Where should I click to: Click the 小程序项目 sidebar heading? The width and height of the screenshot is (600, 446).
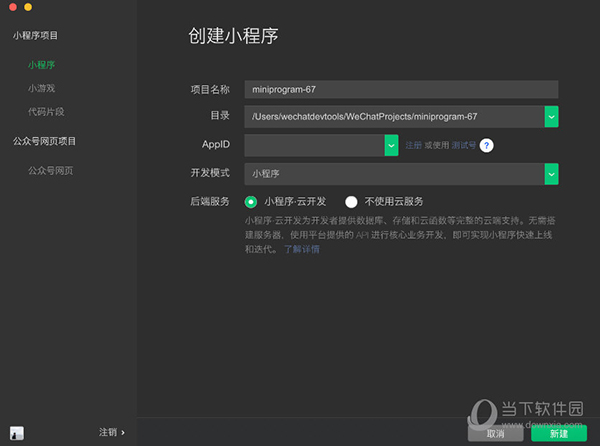35,36
